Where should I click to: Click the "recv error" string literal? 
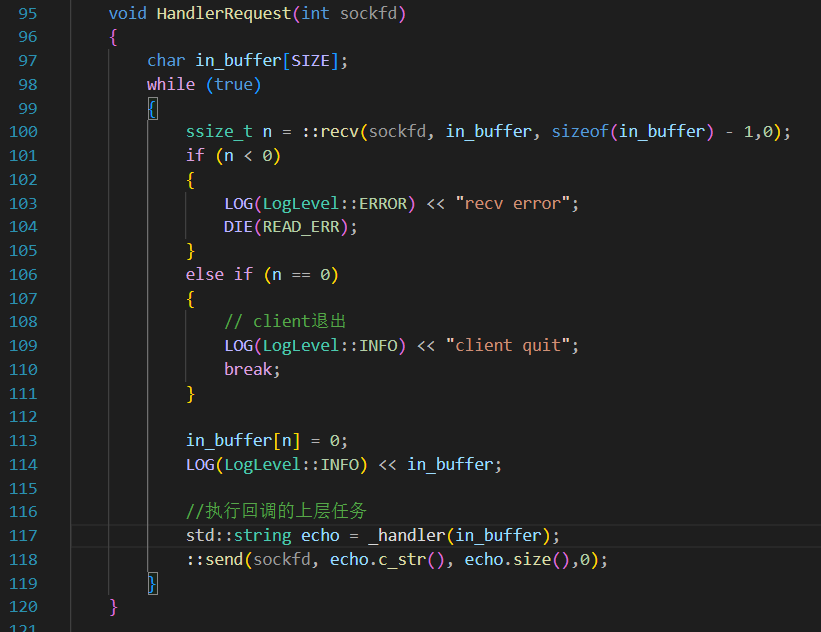(x=513, y=203)
